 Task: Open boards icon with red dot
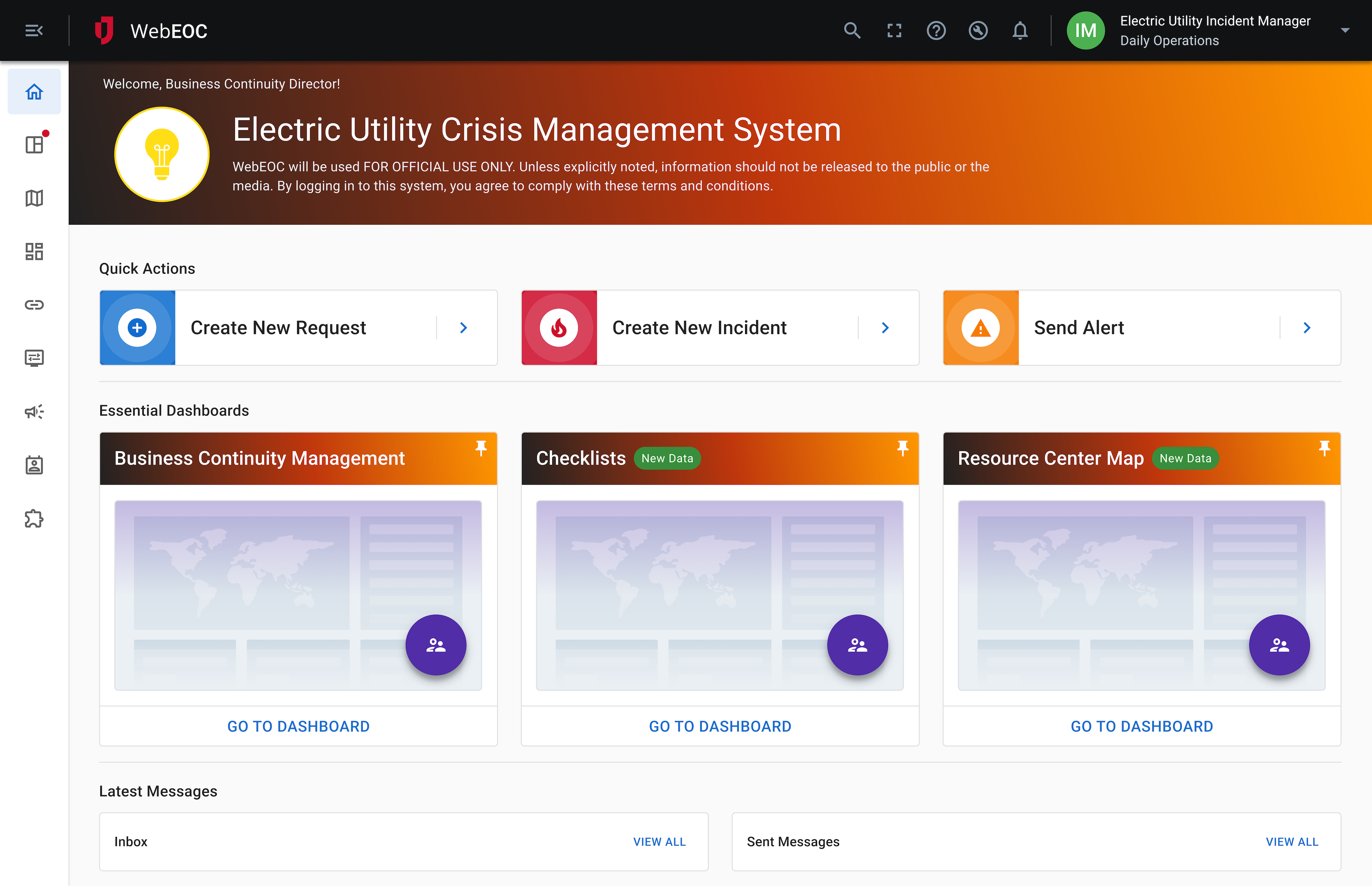(x=34, y=144)
